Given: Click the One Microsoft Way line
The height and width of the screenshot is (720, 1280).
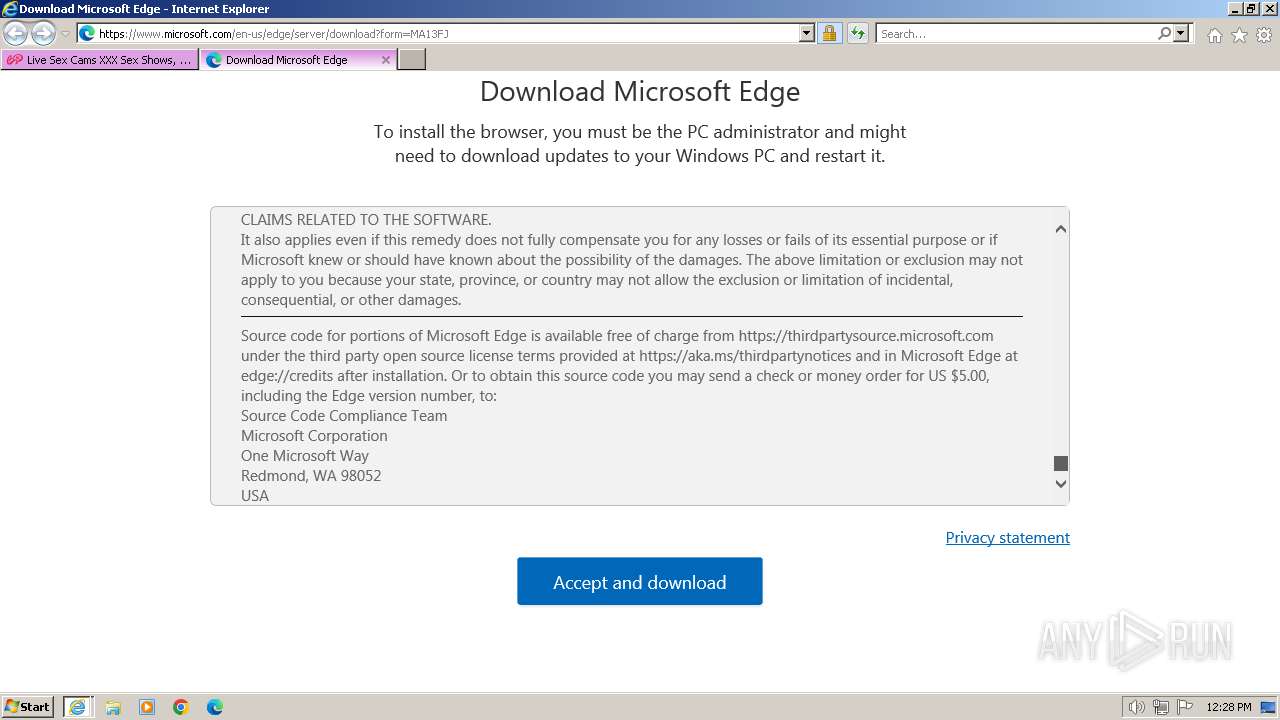Looking at the screenshot, I should (305, 455).
